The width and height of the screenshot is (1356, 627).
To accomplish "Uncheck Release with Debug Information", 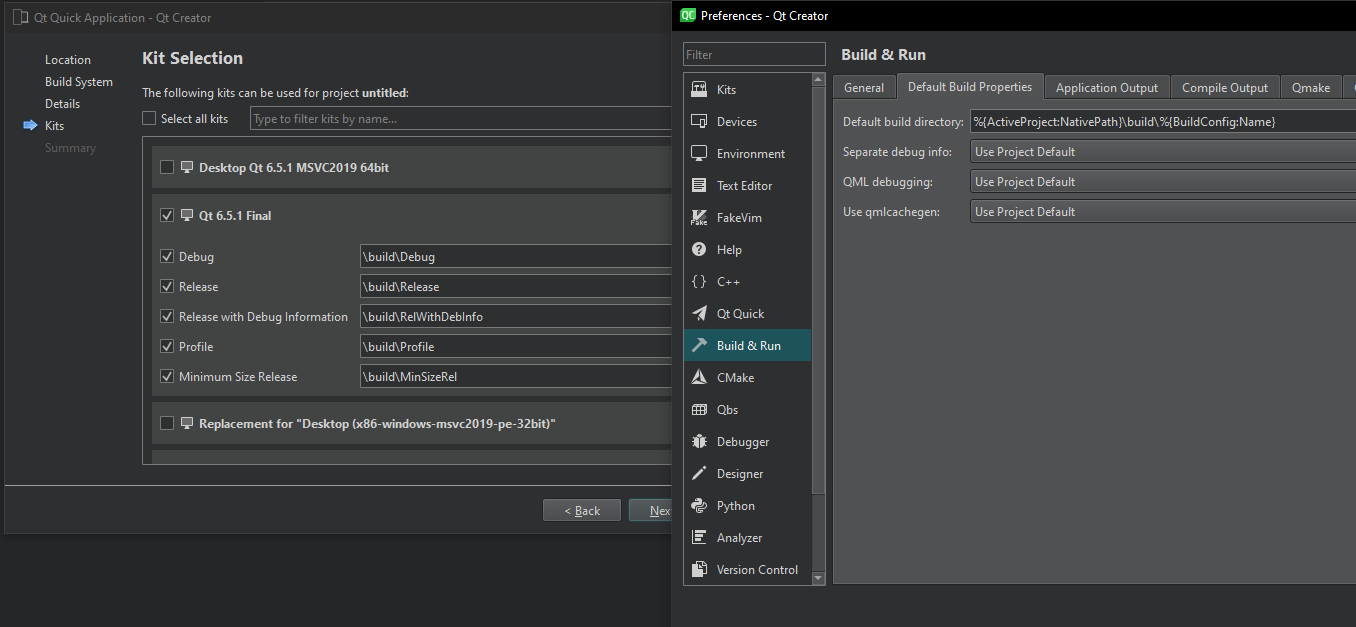I will pos(167,316).
